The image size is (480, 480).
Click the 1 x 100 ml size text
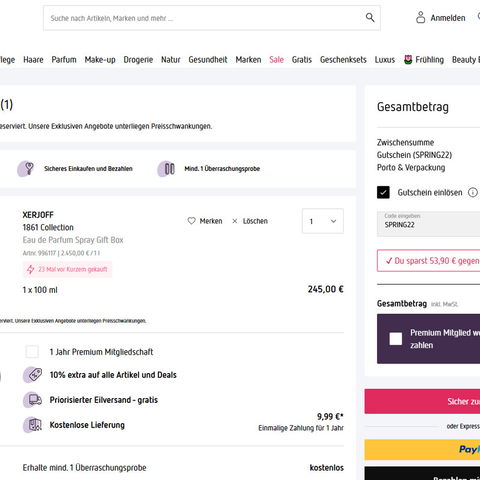click(40, 290)
